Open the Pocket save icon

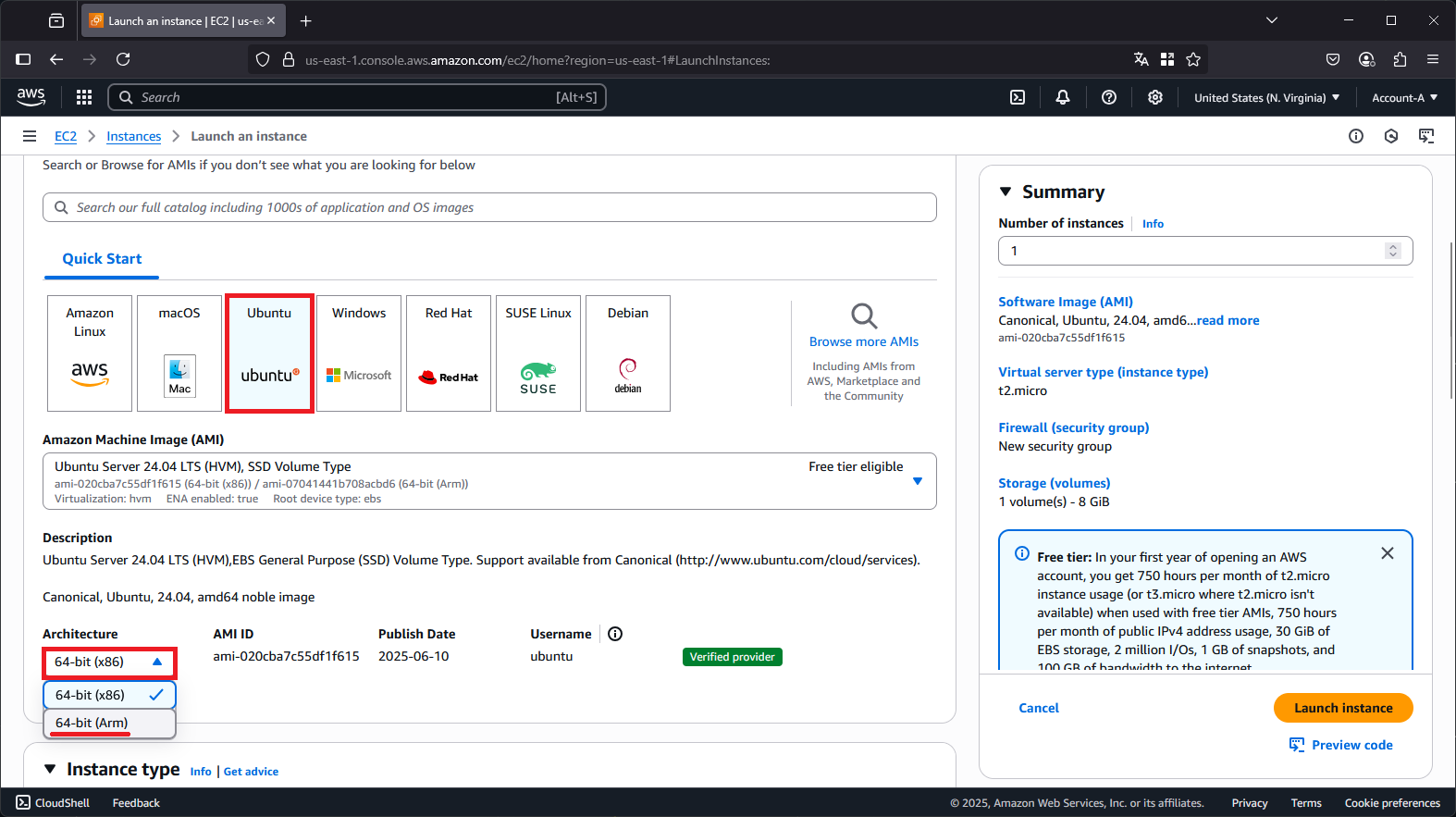[1333, 59]
